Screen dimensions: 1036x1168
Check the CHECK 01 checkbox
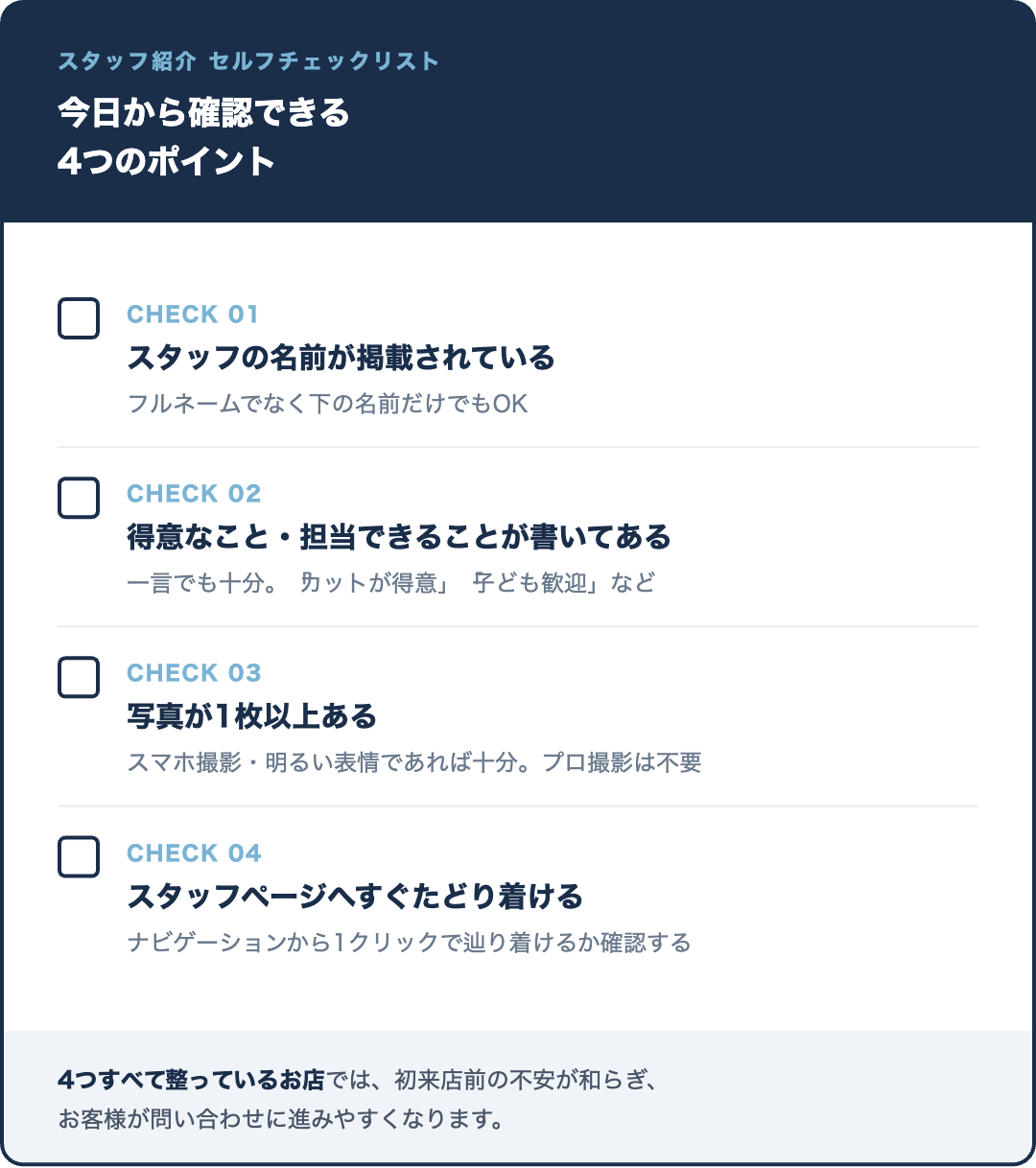point(79,318)
